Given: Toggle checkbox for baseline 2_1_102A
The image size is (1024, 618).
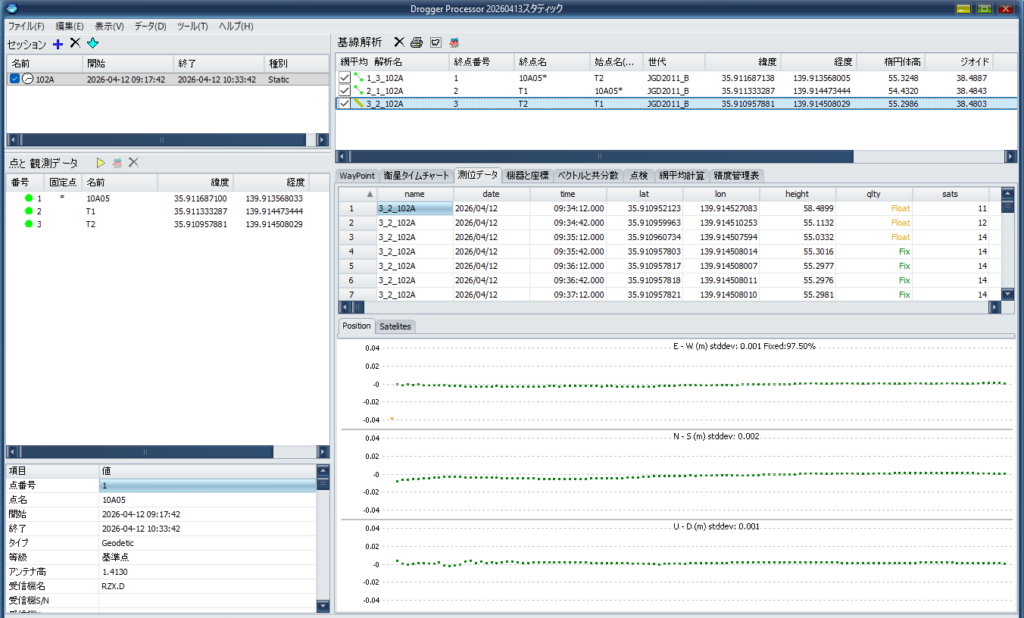Looking at the screenshot, I should click(x=345, y=91).
